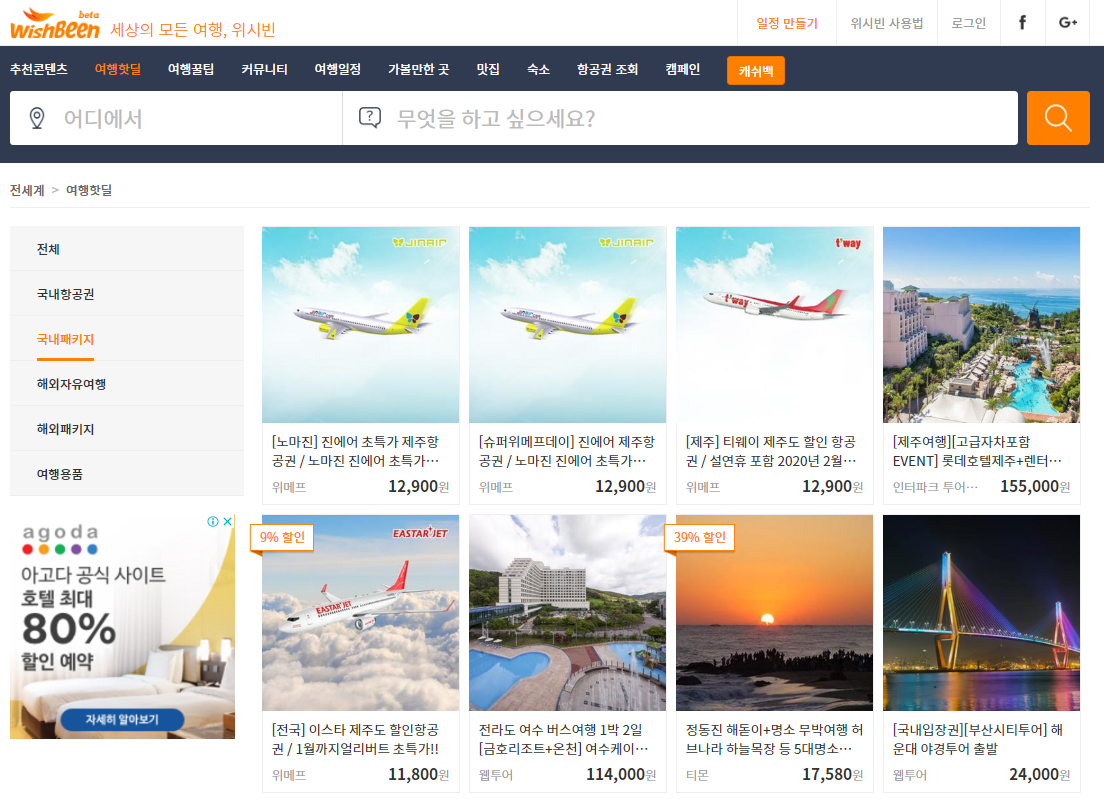Open t'way 제주 flight deal thumbnail

coord(774,325)
